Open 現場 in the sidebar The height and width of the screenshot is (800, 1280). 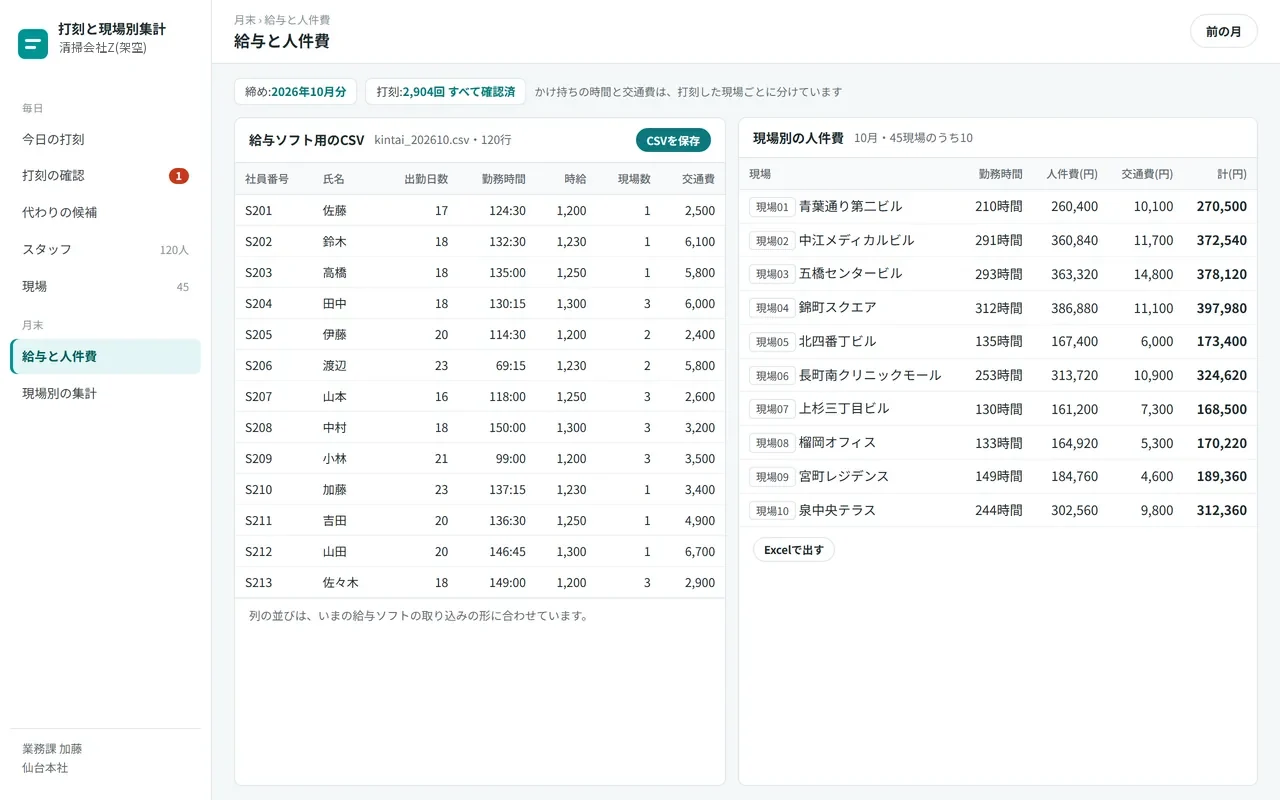[105, 287]
